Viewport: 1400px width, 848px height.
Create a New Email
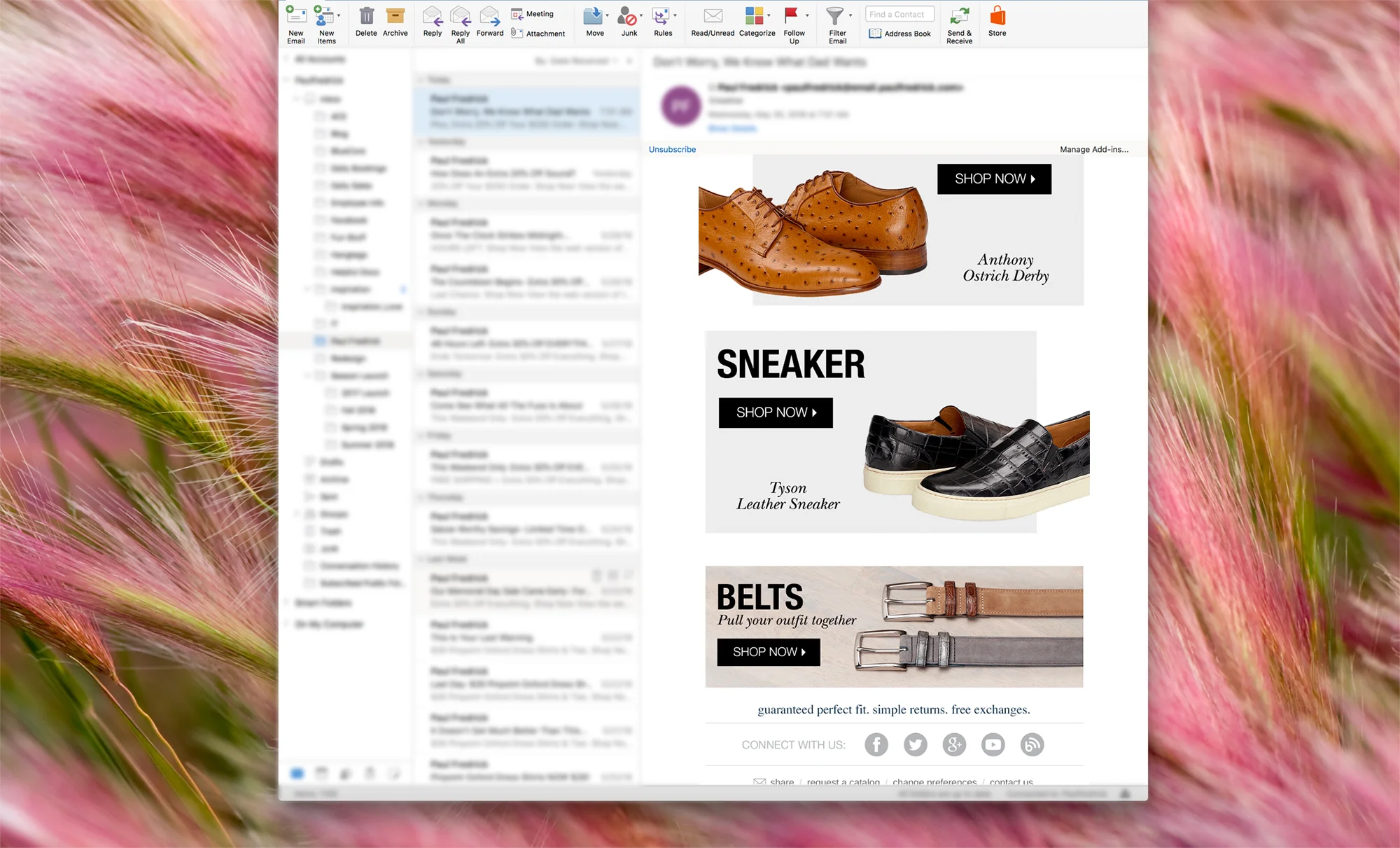[x=296, y=21]
